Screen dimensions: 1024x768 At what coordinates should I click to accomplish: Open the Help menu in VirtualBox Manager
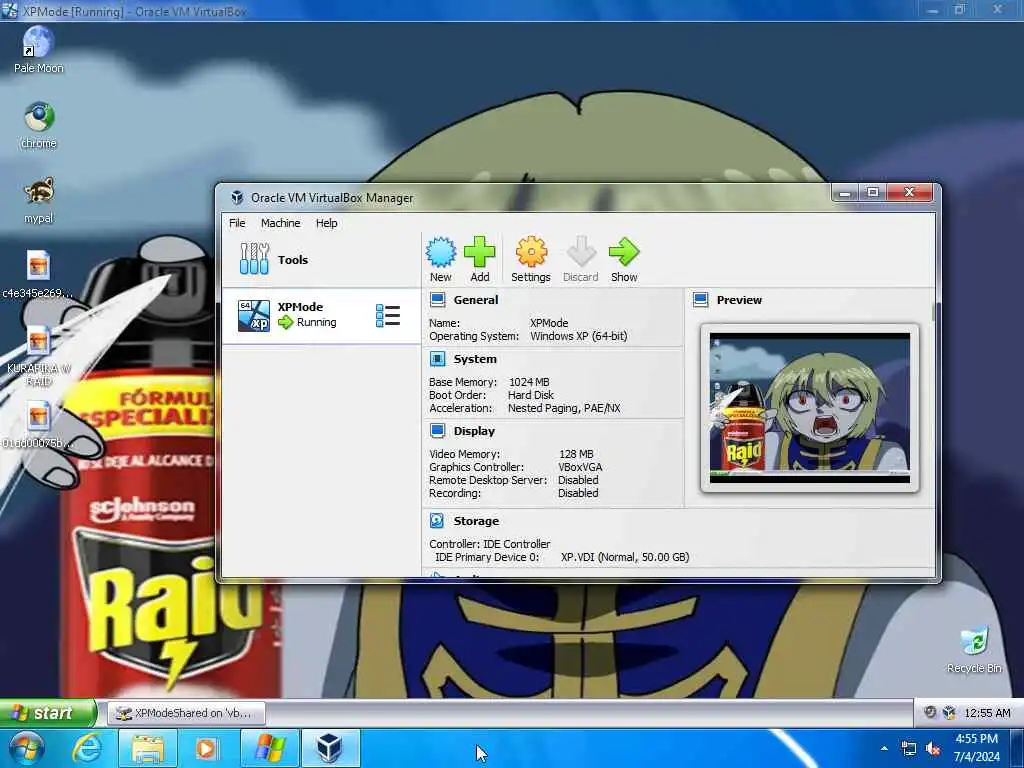(x=327, y=223)
